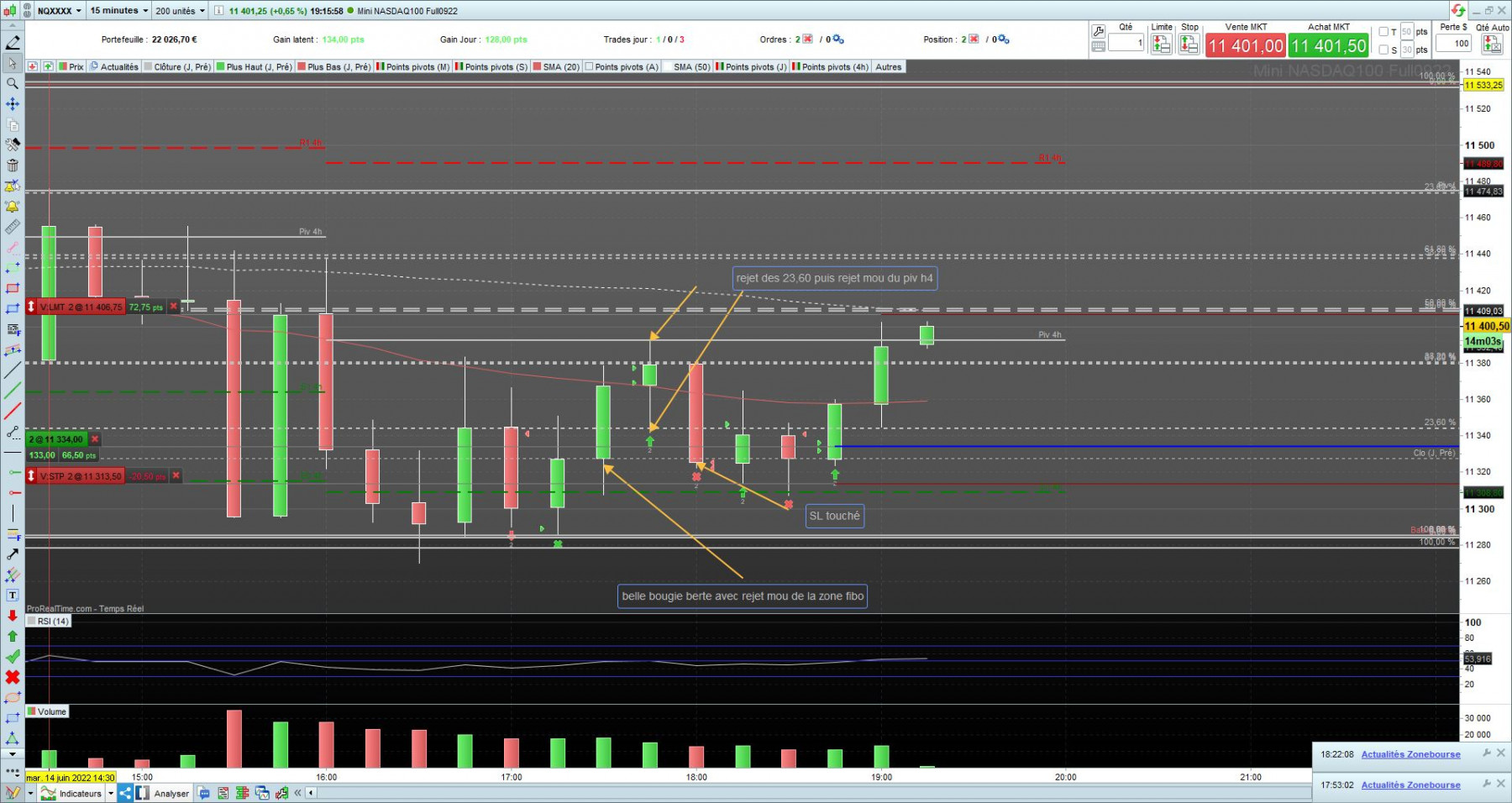
Task: Click the Stop order icon
Action: click(x=1189, y=45)
